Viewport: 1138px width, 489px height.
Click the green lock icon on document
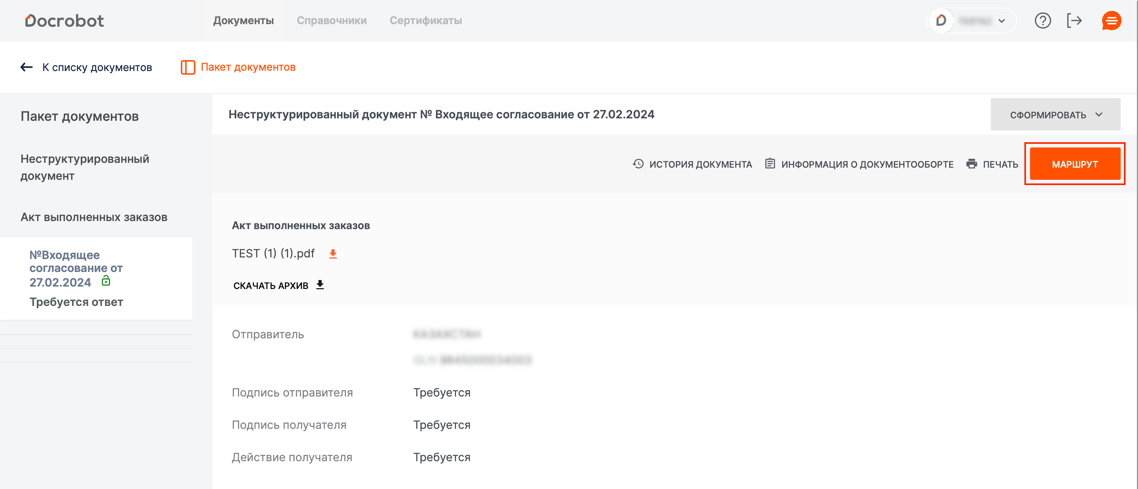tap(106, 282)
